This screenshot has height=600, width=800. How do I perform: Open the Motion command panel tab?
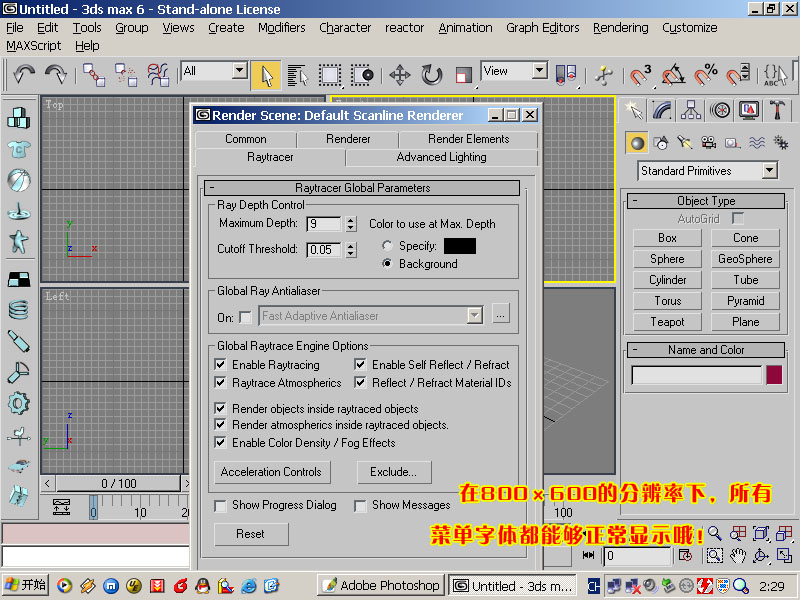720,110
